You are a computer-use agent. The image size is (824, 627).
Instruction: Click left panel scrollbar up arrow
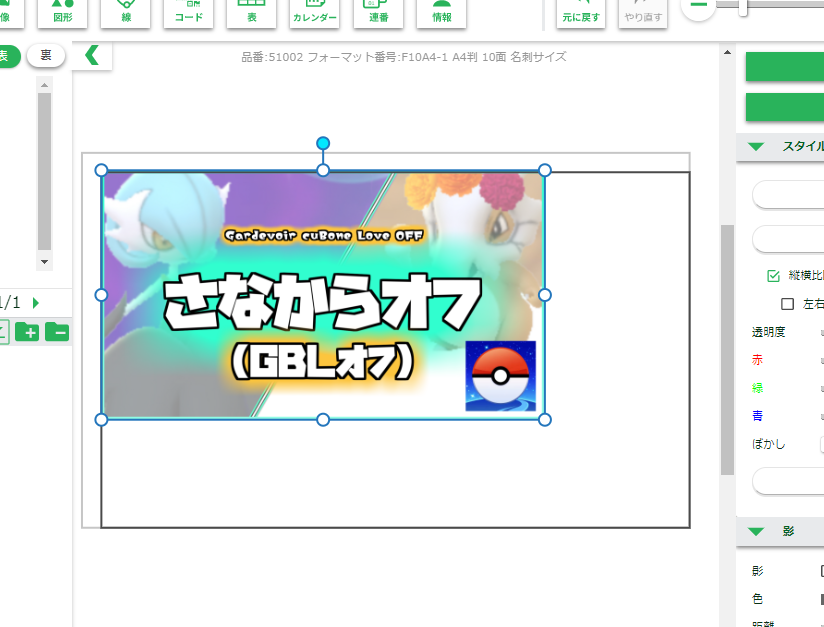pyautogui.click(x=44, y=85)
